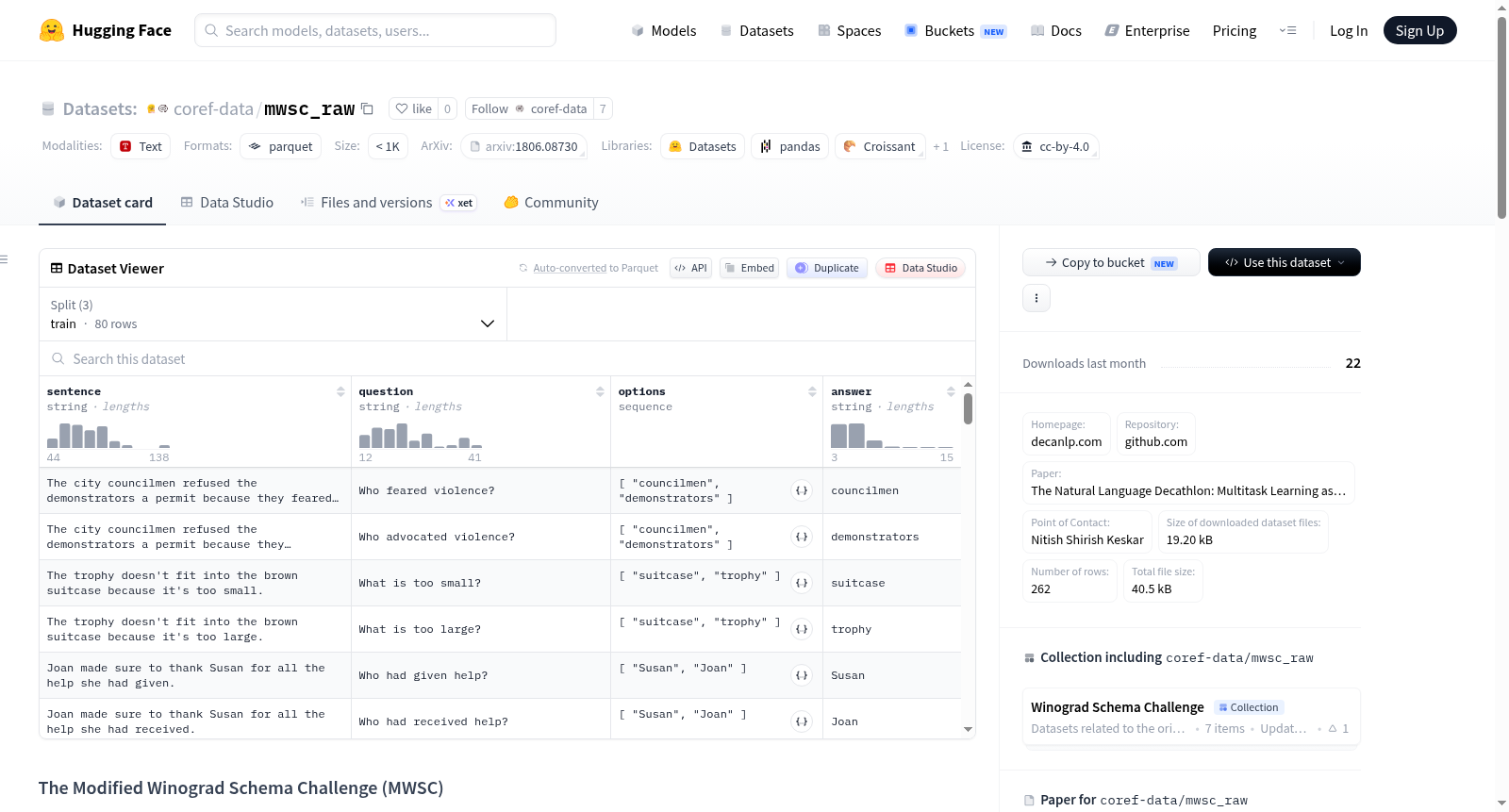Open Enterprise in top navigation
The height and width of the screenshot is (812, 1509).
point(1147,30)
